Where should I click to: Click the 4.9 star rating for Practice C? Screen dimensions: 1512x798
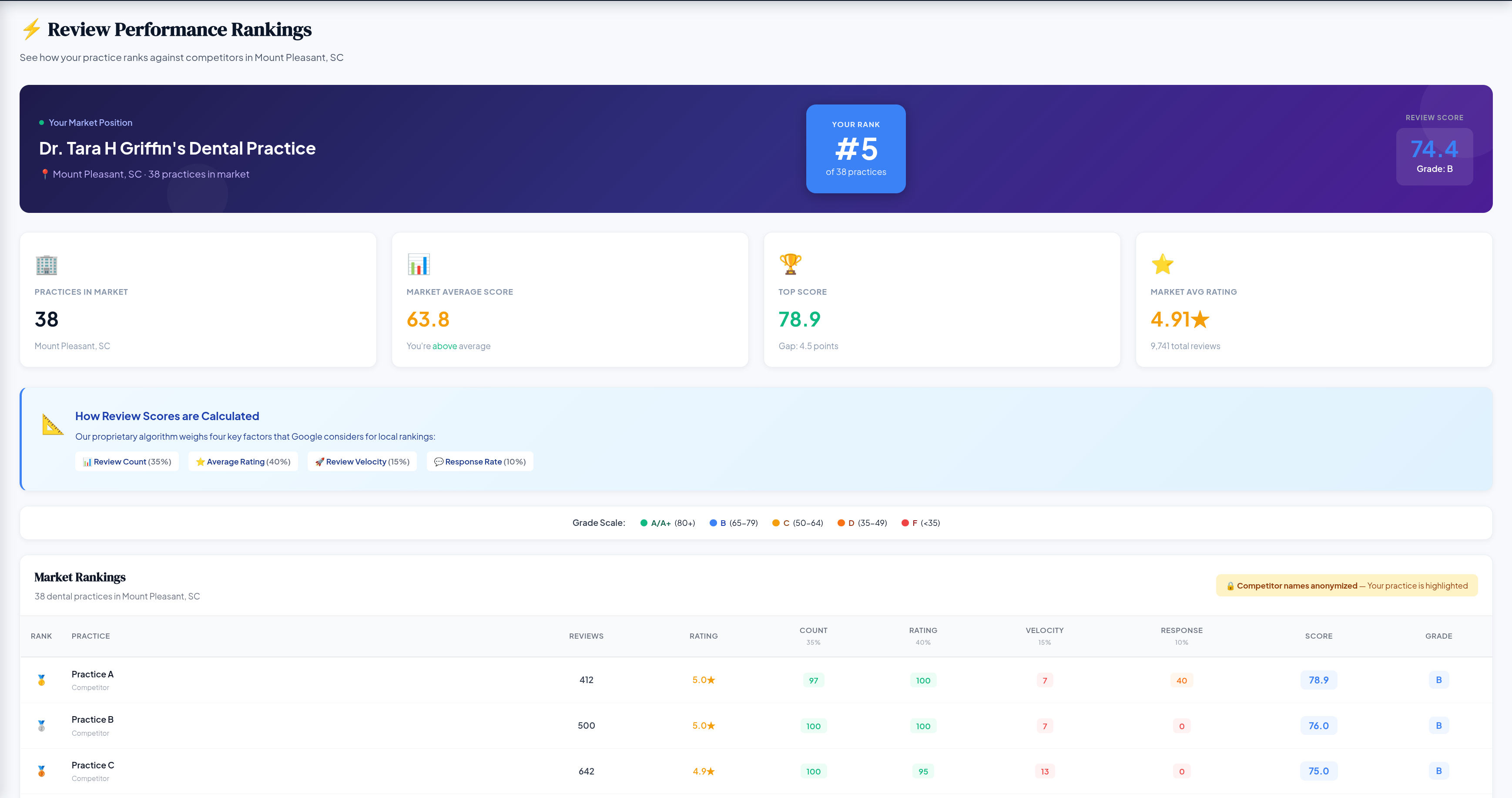[x=703, y=771]
